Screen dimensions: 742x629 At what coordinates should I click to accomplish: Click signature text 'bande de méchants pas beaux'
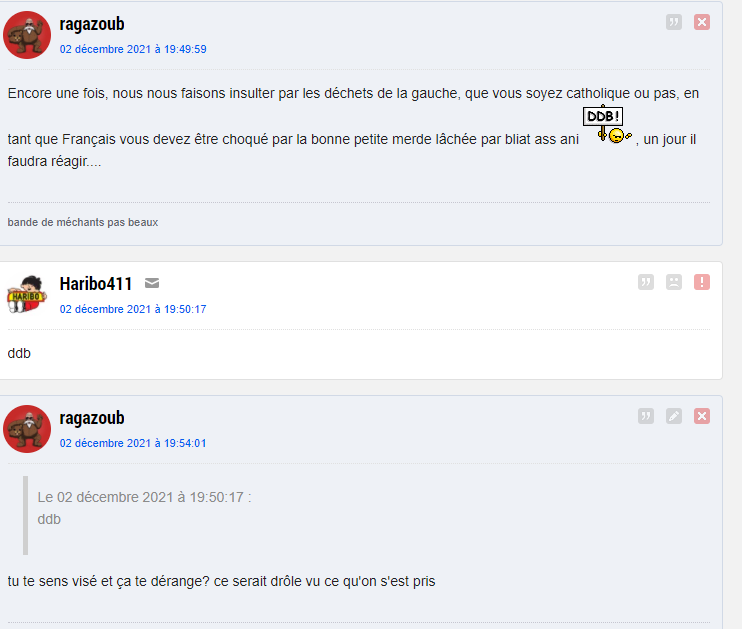[x=83, y=222]
